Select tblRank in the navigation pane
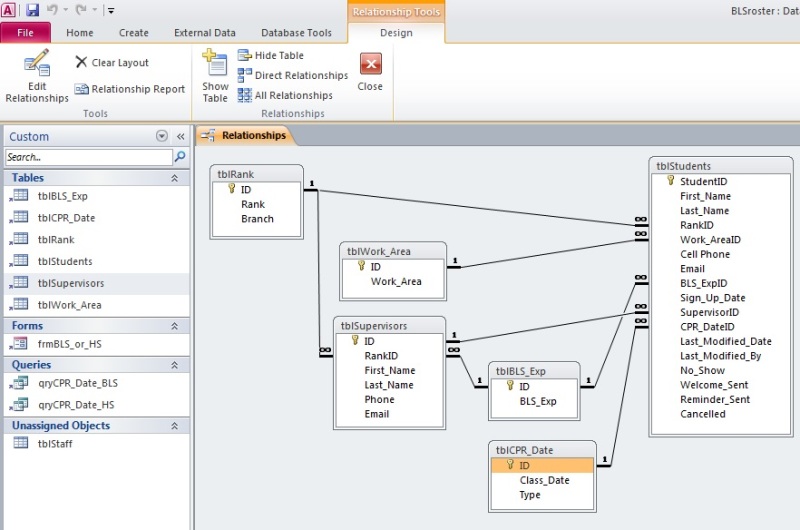 (x=97, y=240)
